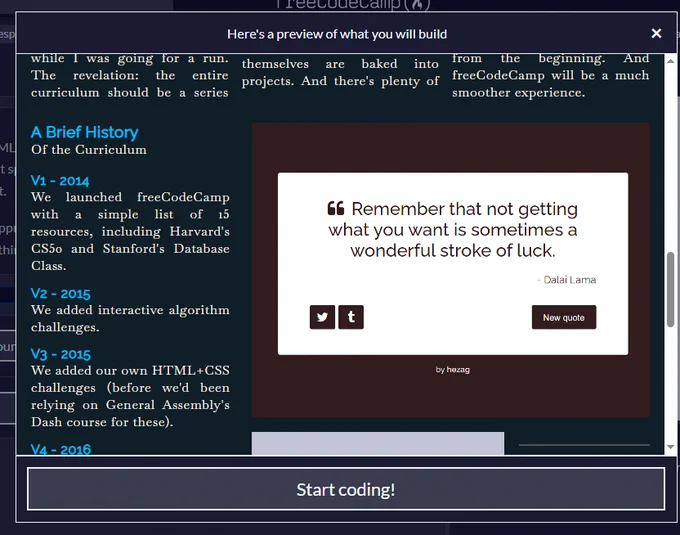Click the "We added interactive algorithm challenges" paragraph

(x=130, y=318)
